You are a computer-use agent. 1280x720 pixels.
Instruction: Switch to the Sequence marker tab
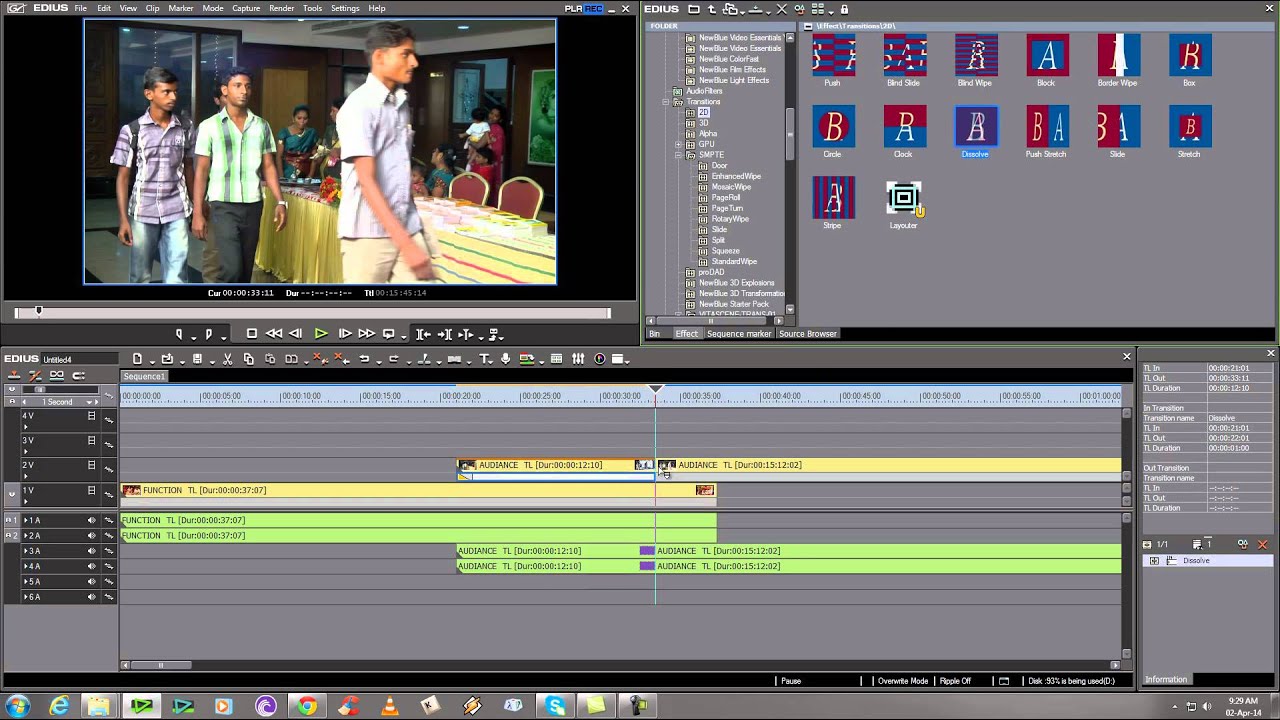coord(739,334)
